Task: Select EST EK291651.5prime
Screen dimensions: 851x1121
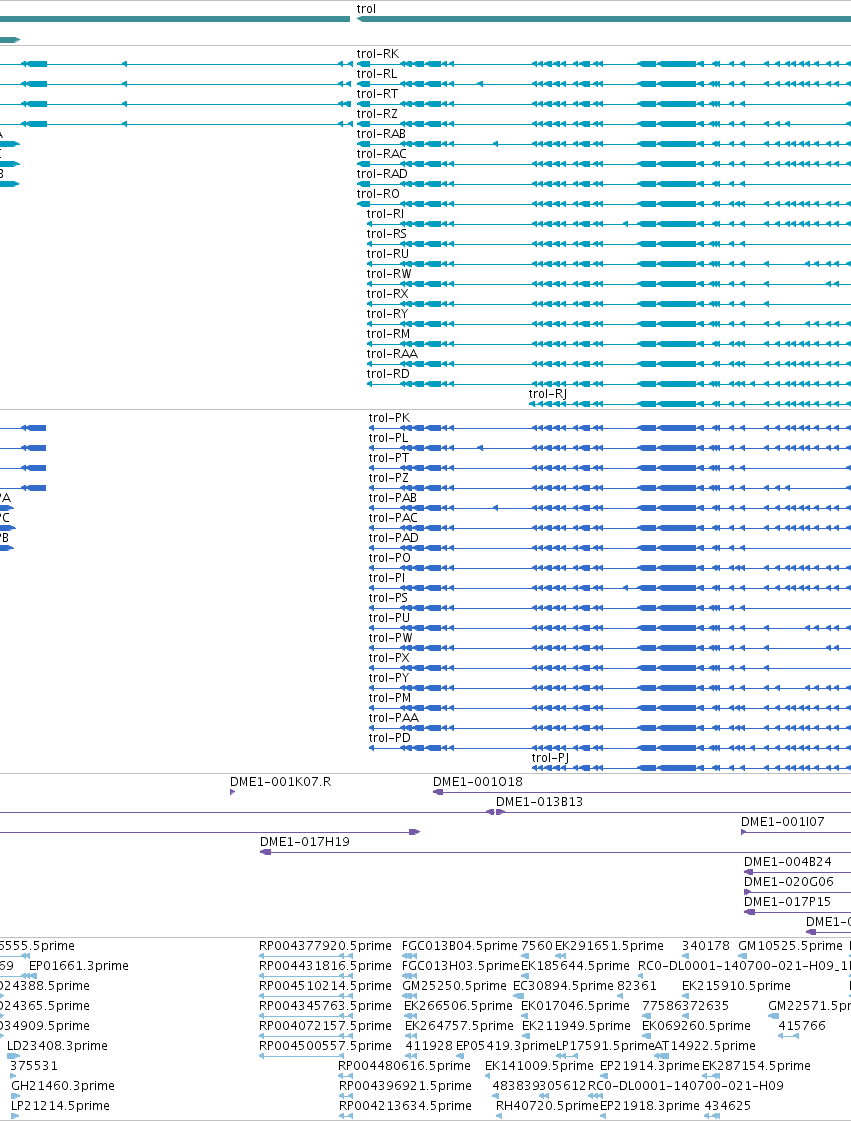Action: [609, 947]
